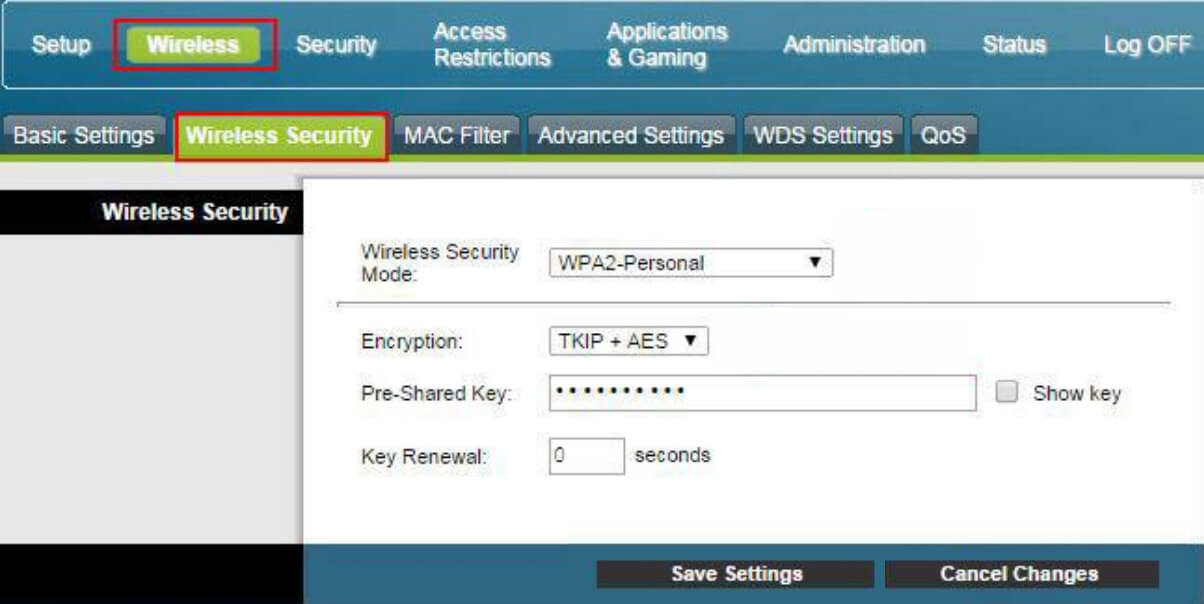Click the Key Renewal seconds field
Image resolution: width=1204 pixels, height=604 pixels.
[587, 456]
